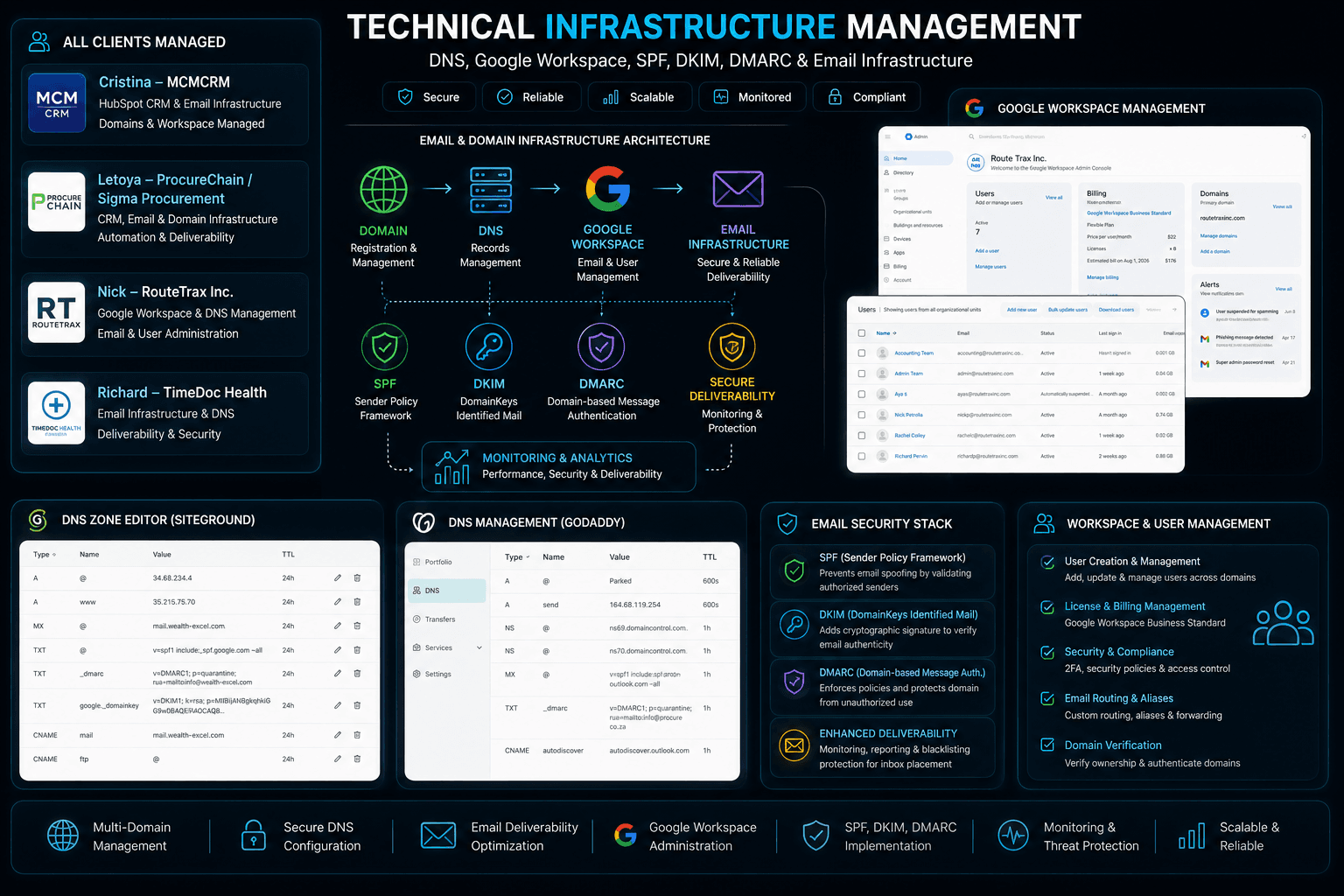
Task: Click the Manage billing link
Action: [x=1102, y=277]
